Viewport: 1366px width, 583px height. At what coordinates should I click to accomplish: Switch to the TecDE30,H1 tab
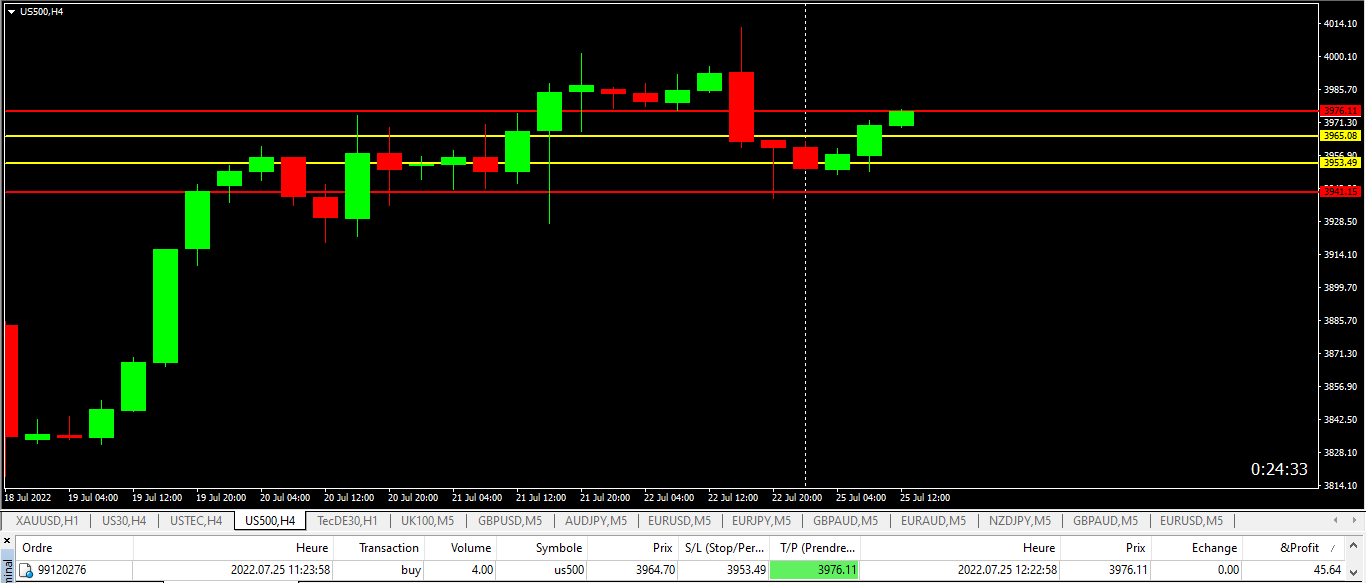(347, 520)
